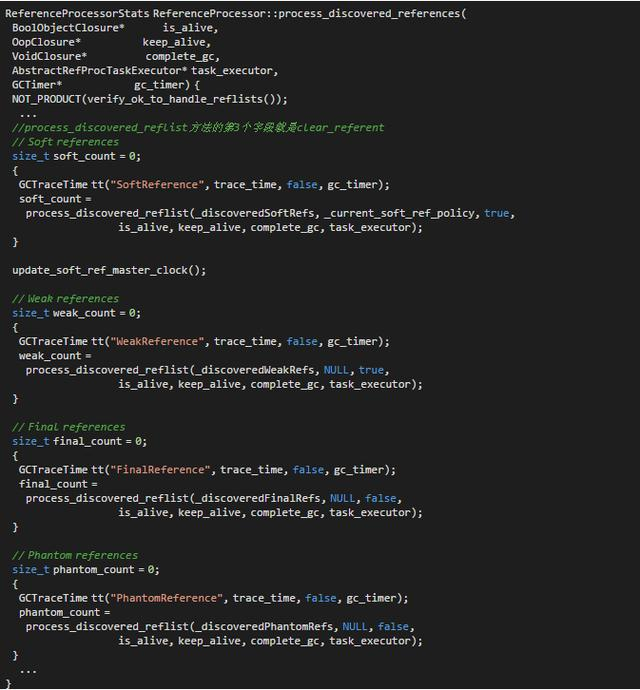Select the '// Final references' comment

pos(69,427)
